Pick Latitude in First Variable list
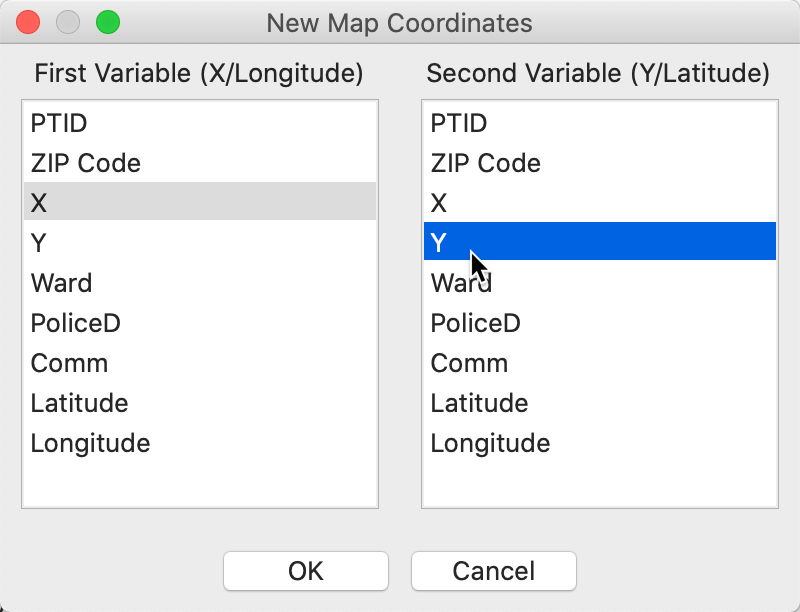 pyautogui.click(x=200, y=402)
